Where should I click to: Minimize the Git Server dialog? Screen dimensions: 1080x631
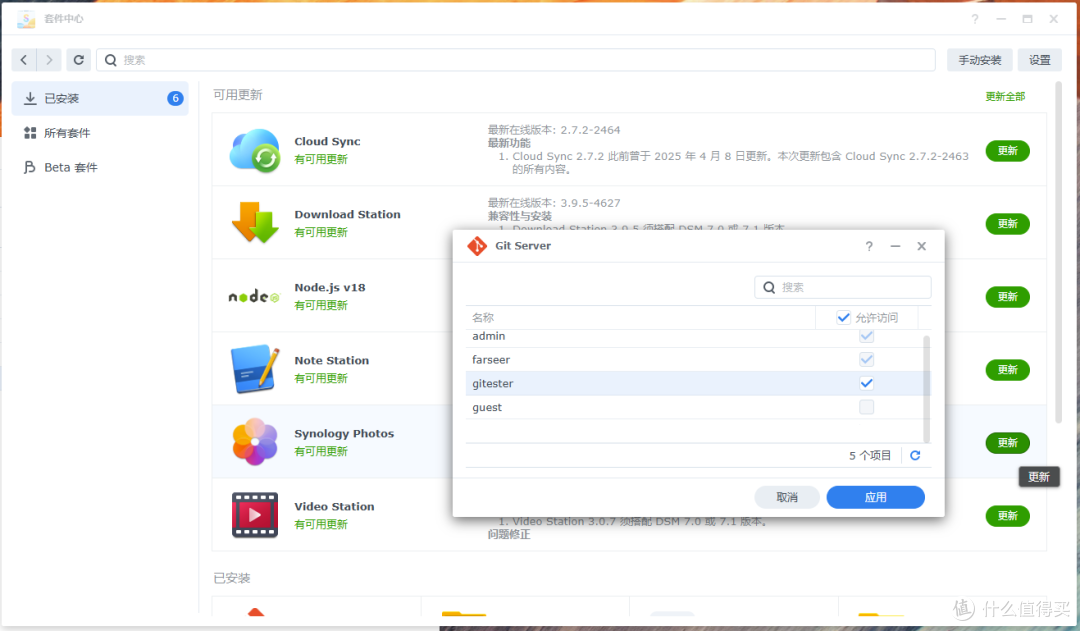[x=895, y=246]
